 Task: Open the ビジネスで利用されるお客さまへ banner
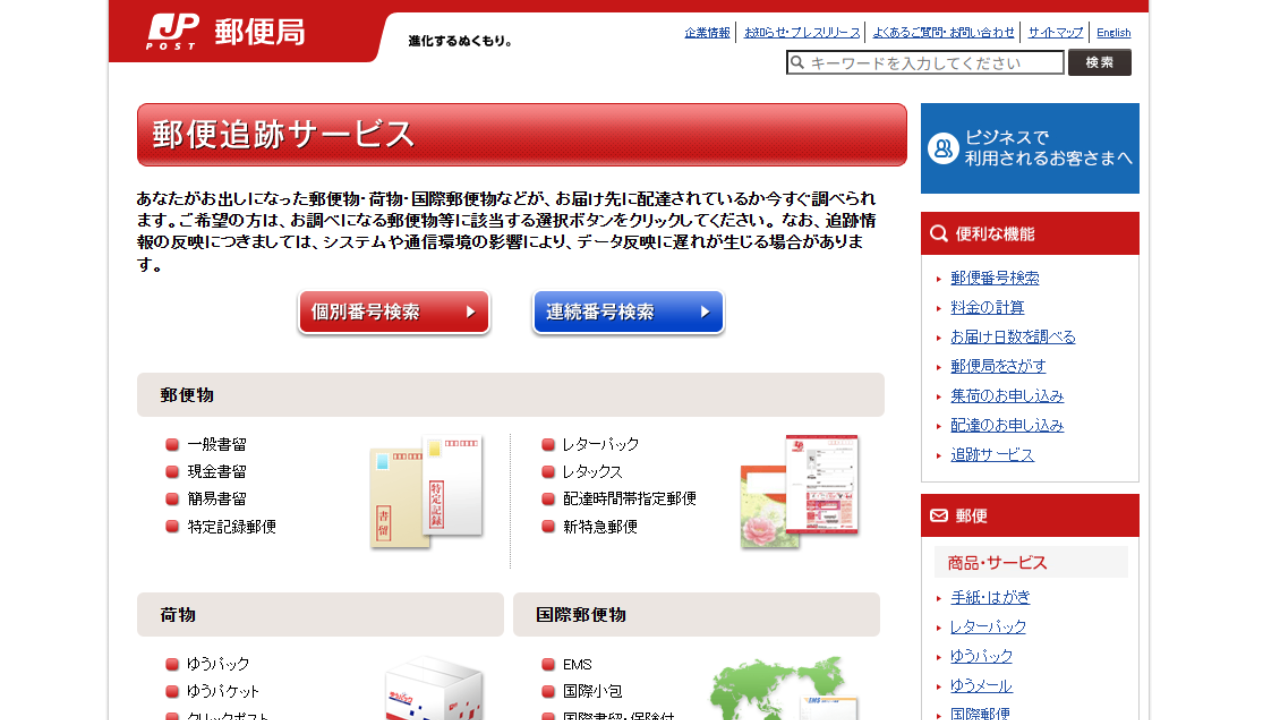point(1029,148)
